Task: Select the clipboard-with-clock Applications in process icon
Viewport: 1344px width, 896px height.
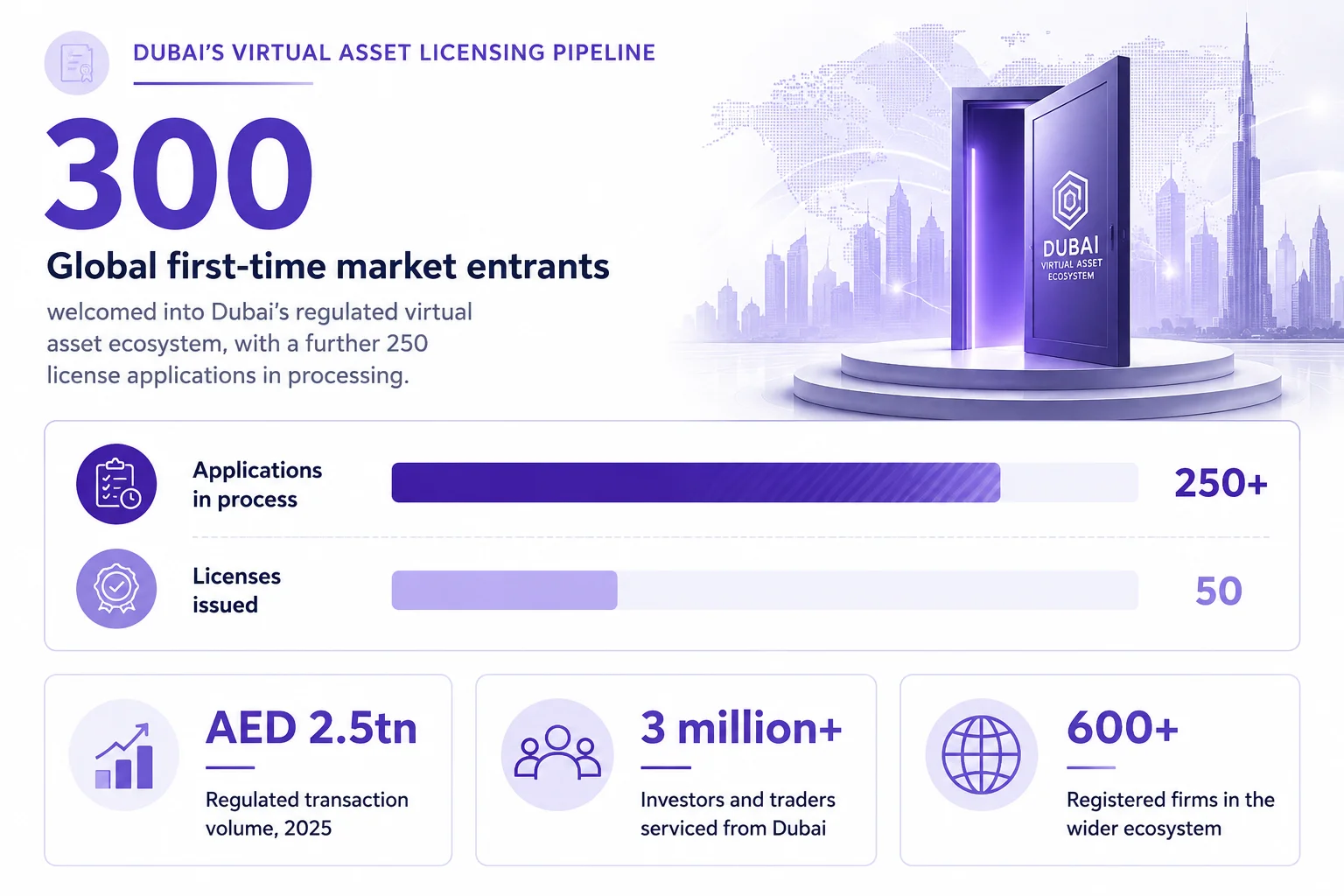Action: (116, 484)
